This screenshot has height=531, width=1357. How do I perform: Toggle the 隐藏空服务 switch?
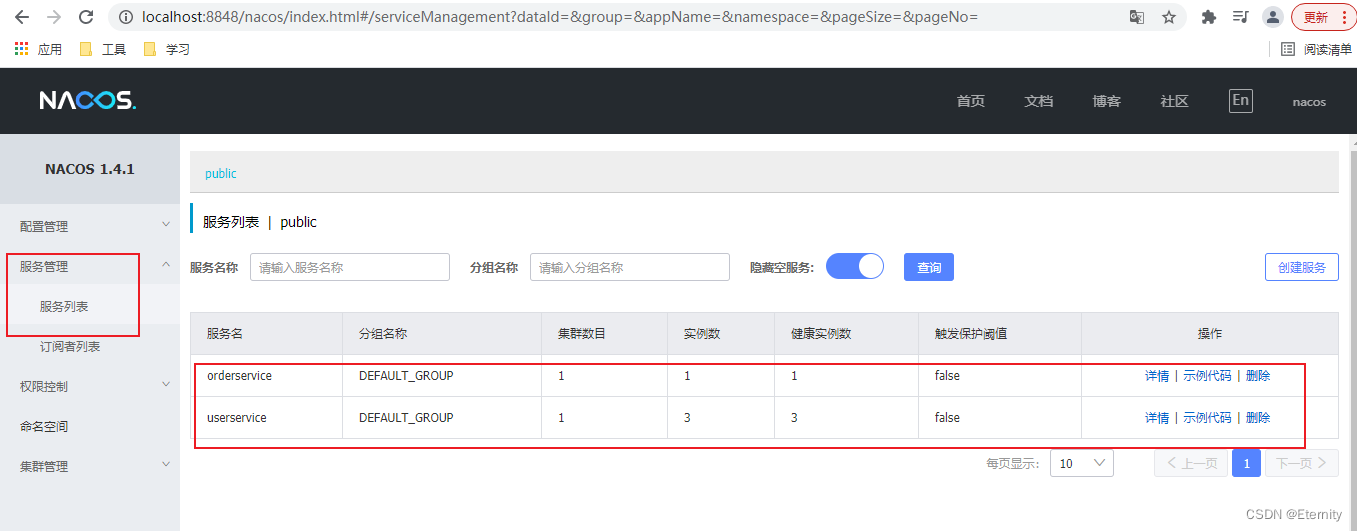click(855, 266)
